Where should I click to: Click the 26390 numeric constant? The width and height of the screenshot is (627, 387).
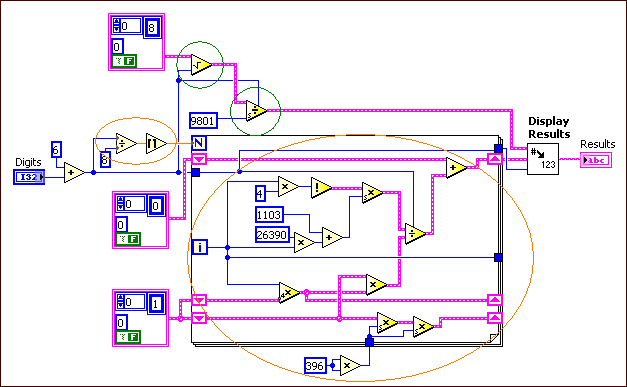pos(272,234)
